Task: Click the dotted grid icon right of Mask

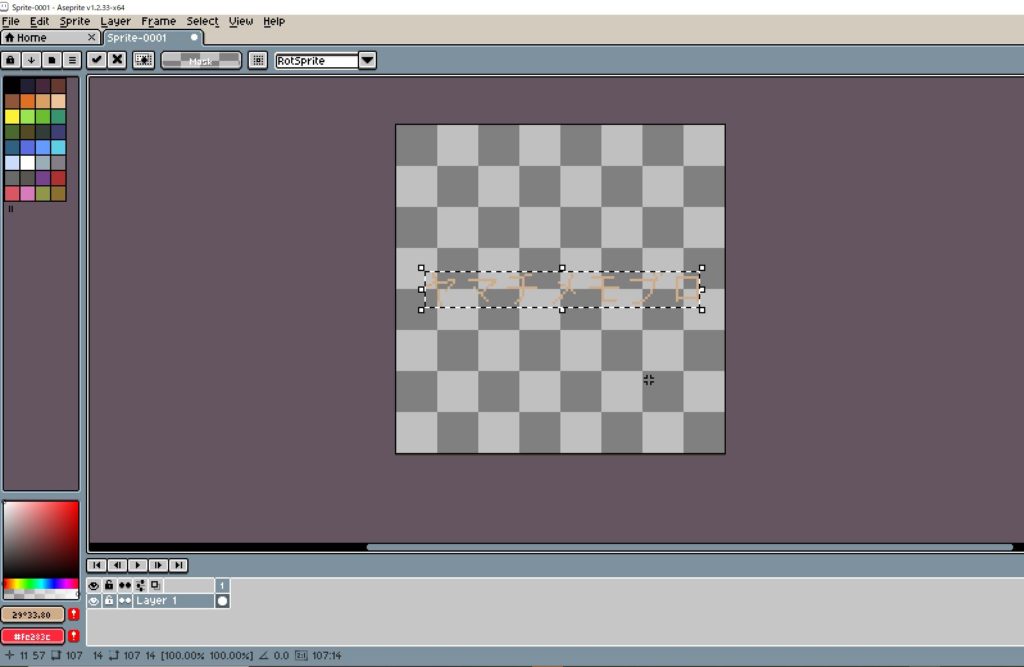Action: [x=258, y=60]
